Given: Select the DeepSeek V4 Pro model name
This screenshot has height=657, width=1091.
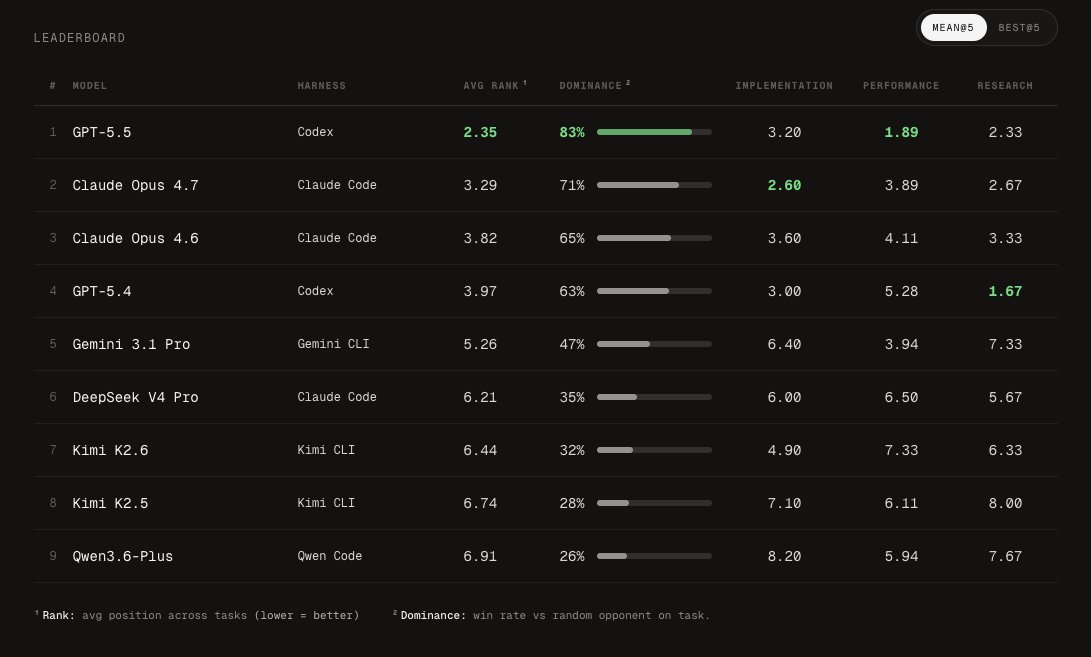Looking at the screenshot, I should point(136,397).
